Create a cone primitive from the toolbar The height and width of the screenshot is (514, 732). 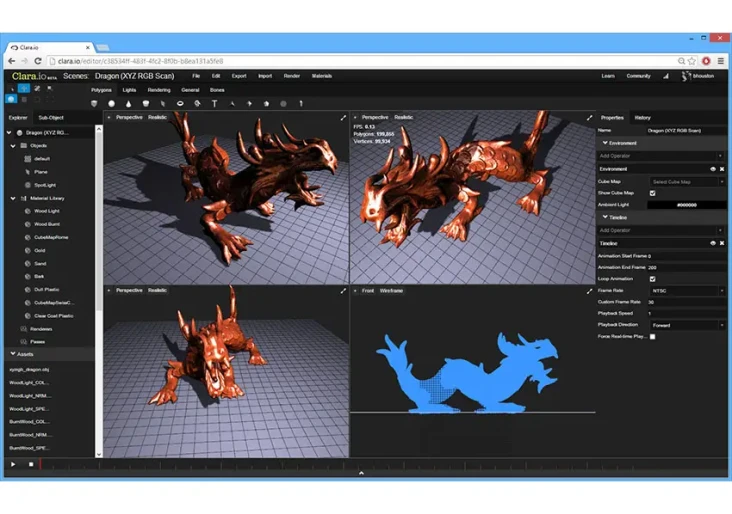pyautogui.click(x=128, y=104)
